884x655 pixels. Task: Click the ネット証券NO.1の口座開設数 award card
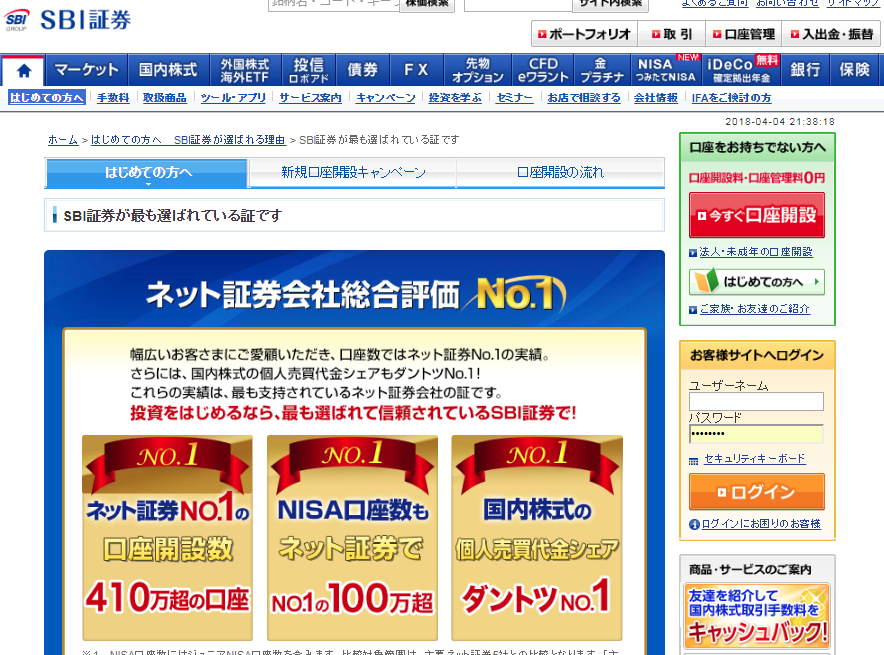[167, 538]
